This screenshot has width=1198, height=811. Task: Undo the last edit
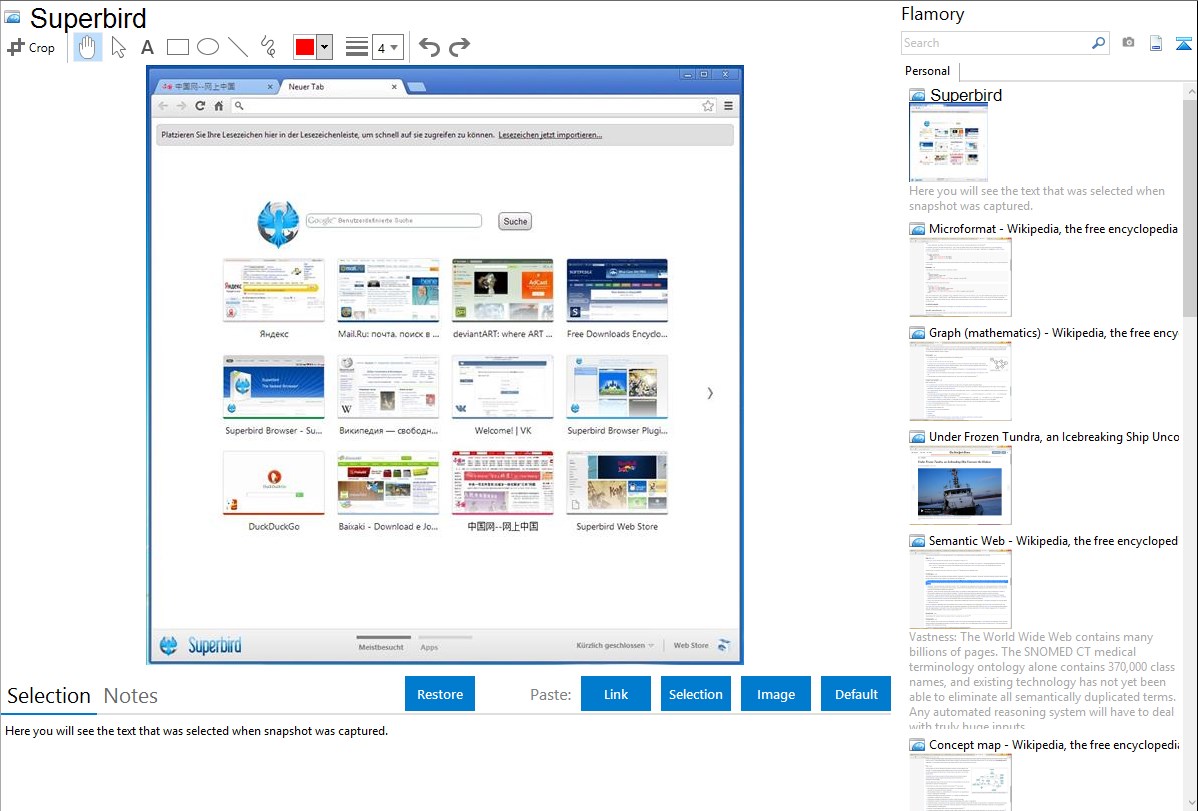[x=429, y=47]
